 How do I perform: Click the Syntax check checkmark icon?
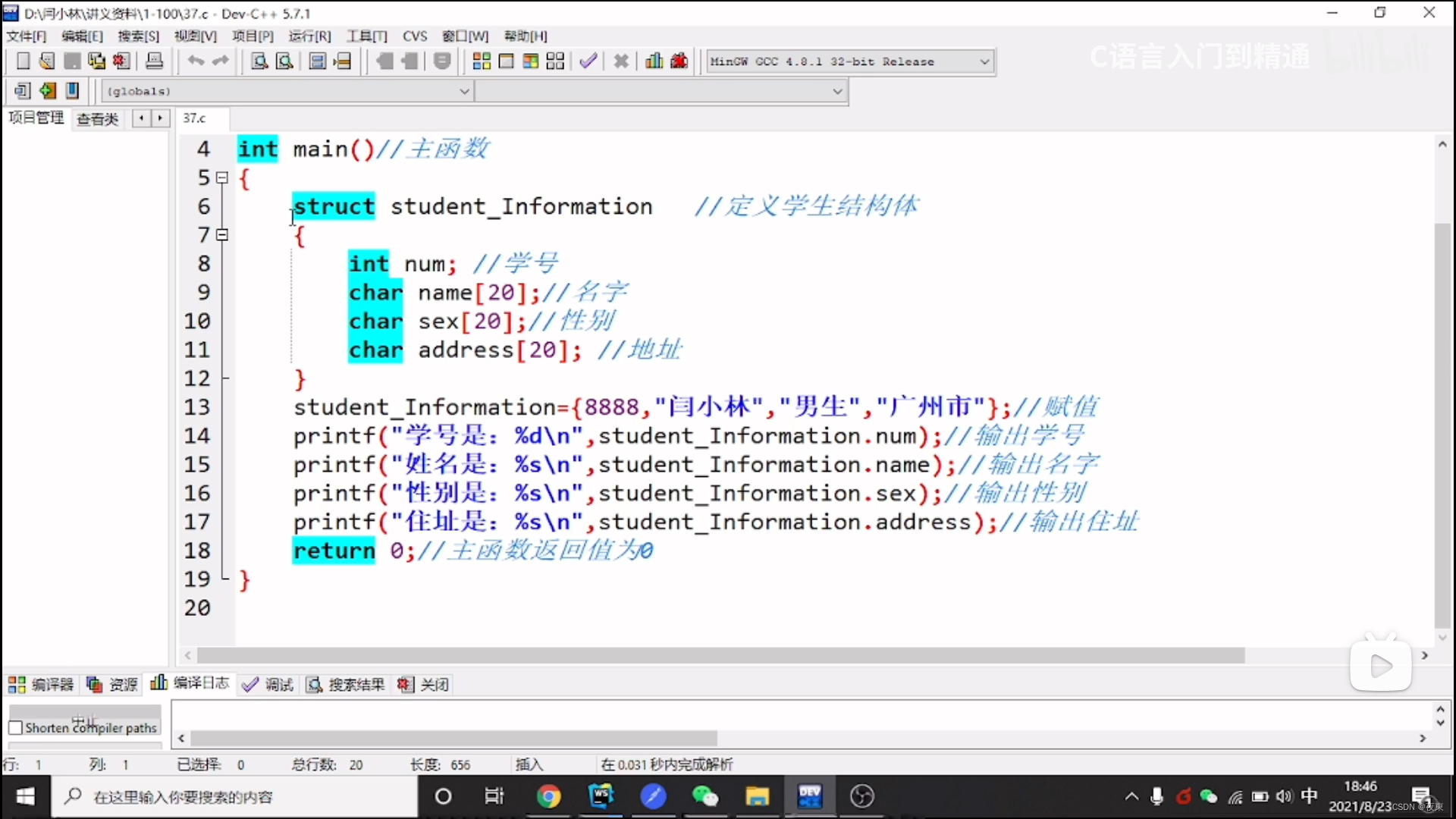click(588, 61)
